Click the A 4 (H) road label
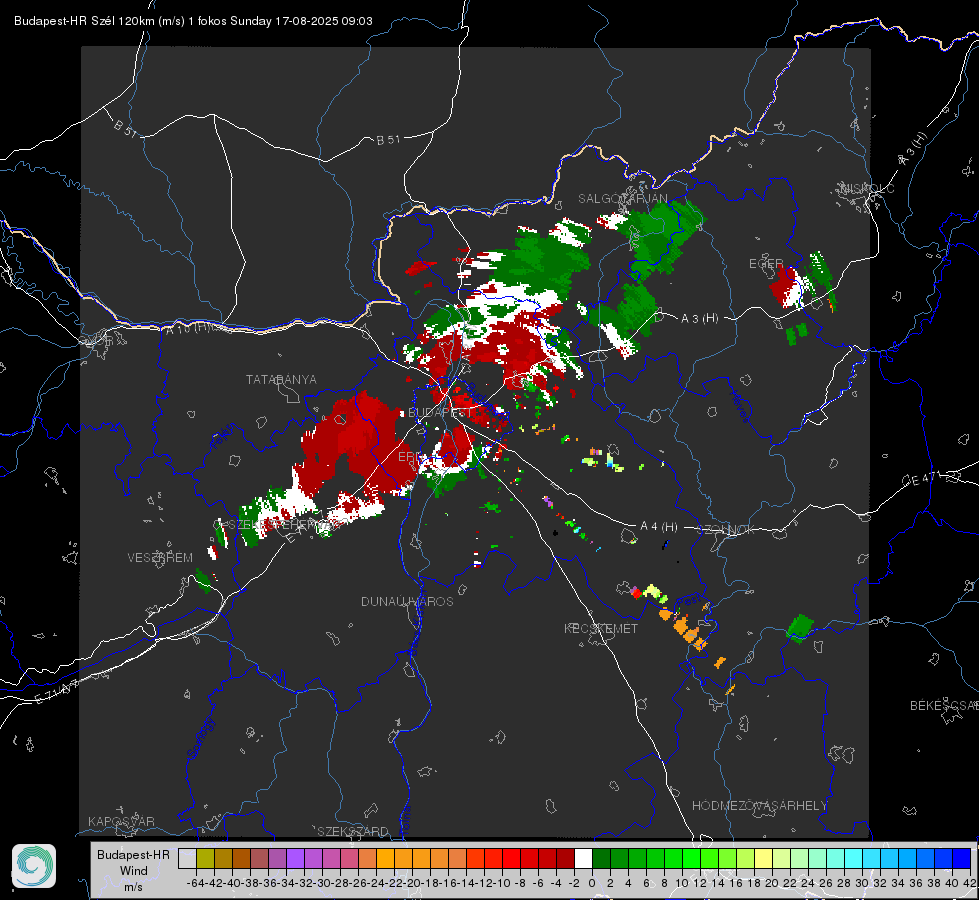 pos(659,527)
